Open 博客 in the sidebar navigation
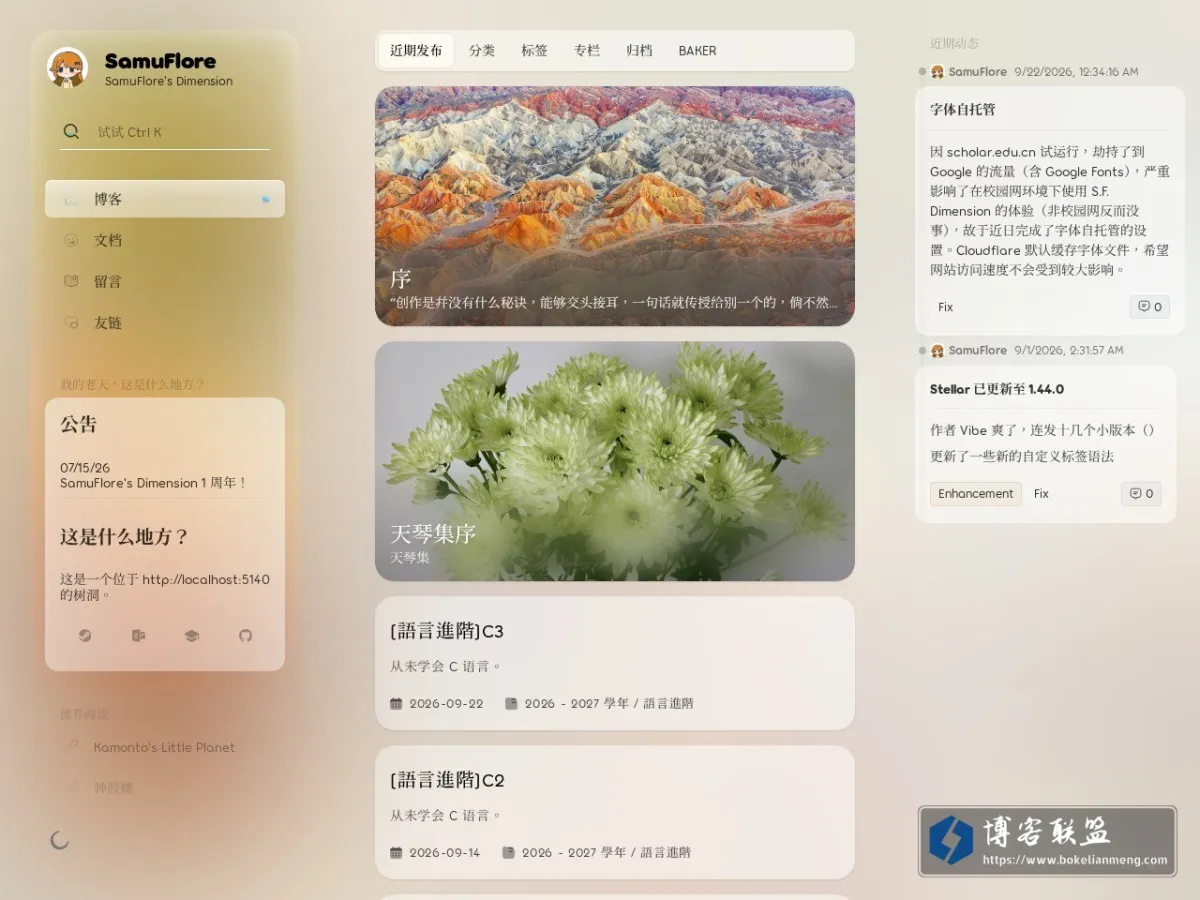 coord(165,199)
